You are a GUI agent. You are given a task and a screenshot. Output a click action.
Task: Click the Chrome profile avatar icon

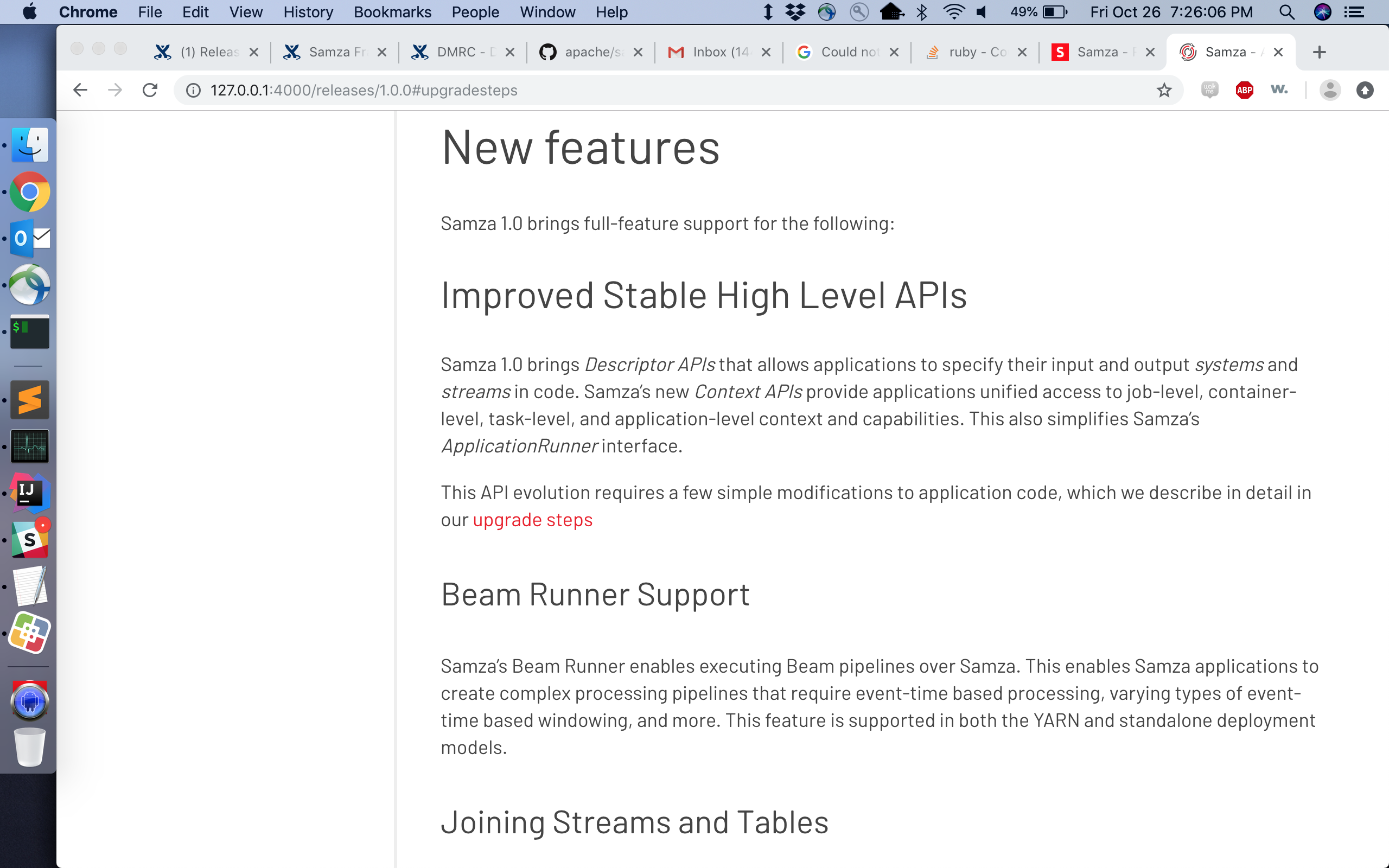(1329, 90)
